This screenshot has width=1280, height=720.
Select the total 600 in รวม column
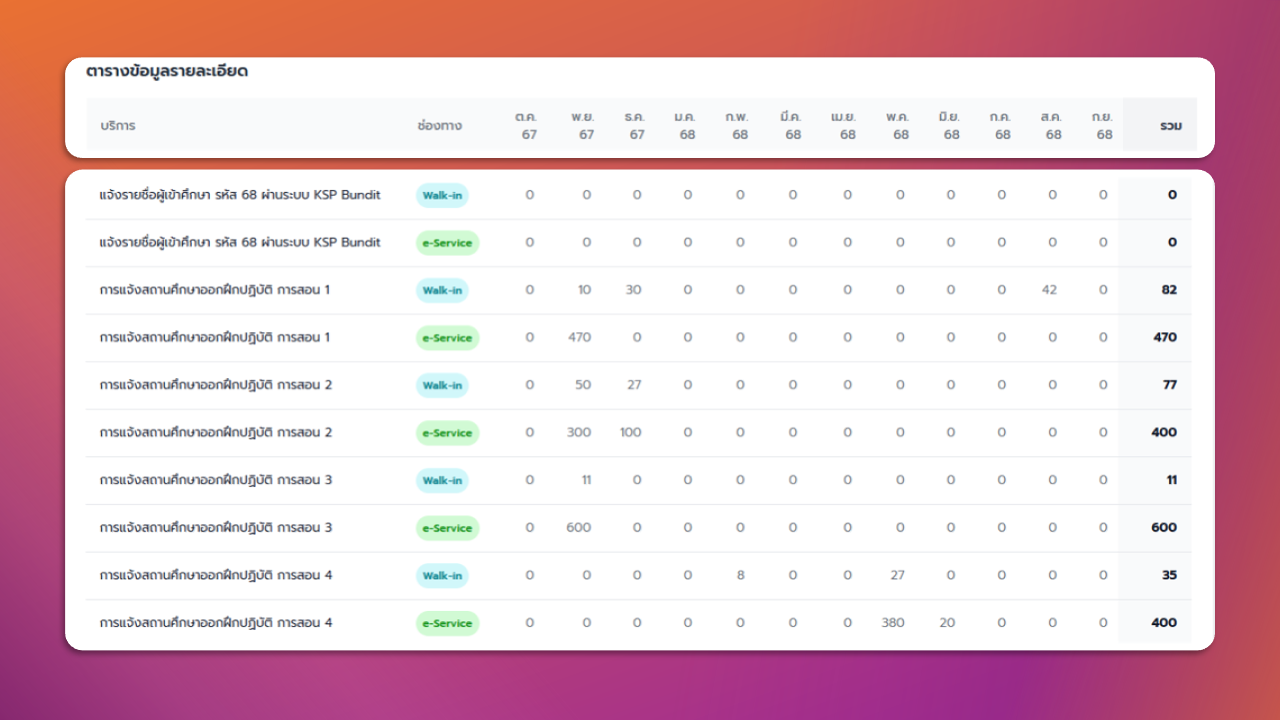pyautogui.click(x=1164, y=528)
